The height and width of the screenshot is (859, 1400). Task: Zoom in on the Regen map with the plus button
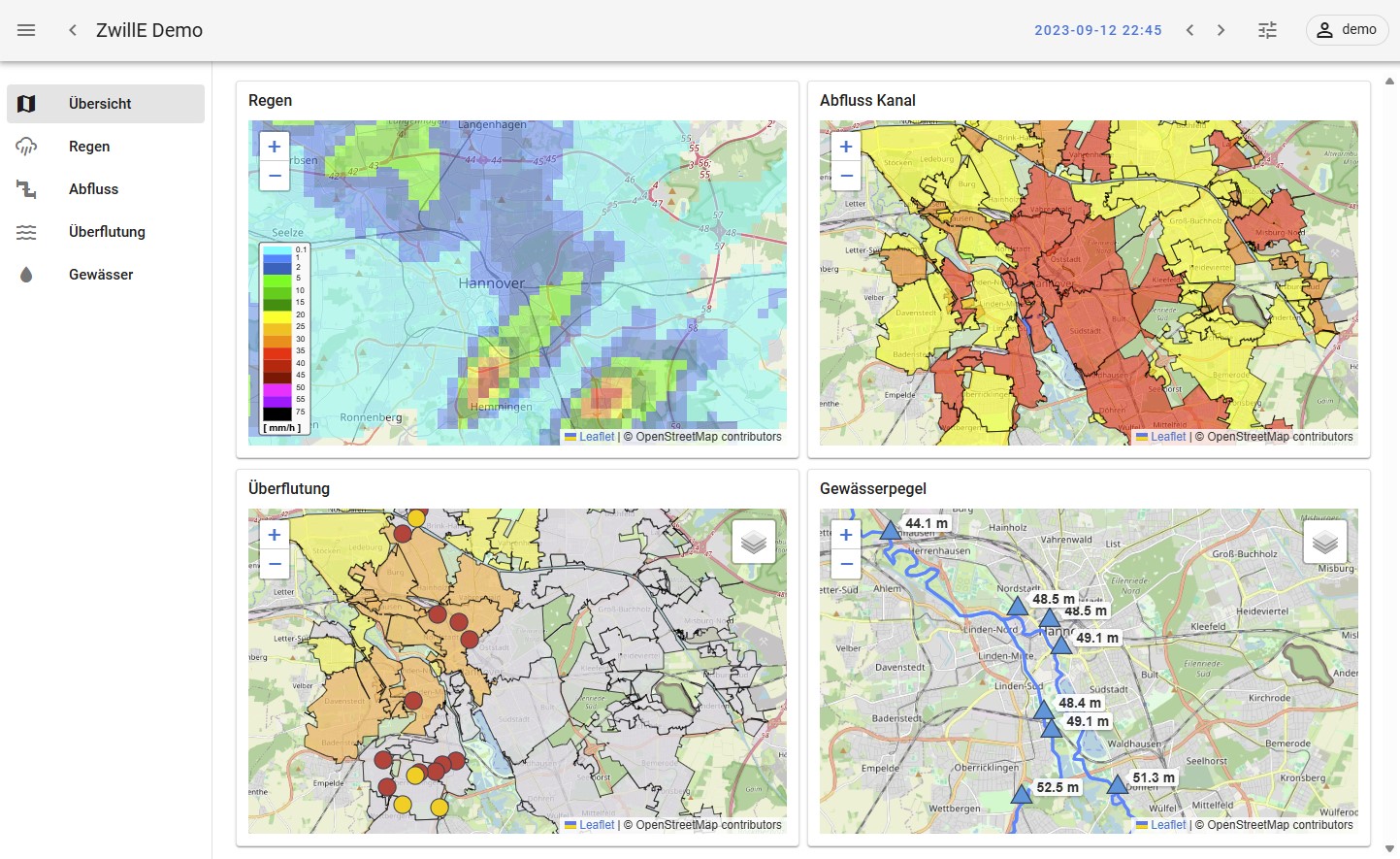pyautogui.click(x=274, y=146)
